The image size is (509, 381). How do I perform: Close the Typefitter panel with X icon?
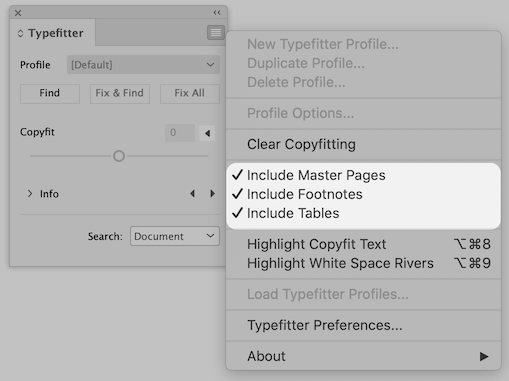click(x=18, y=13)
